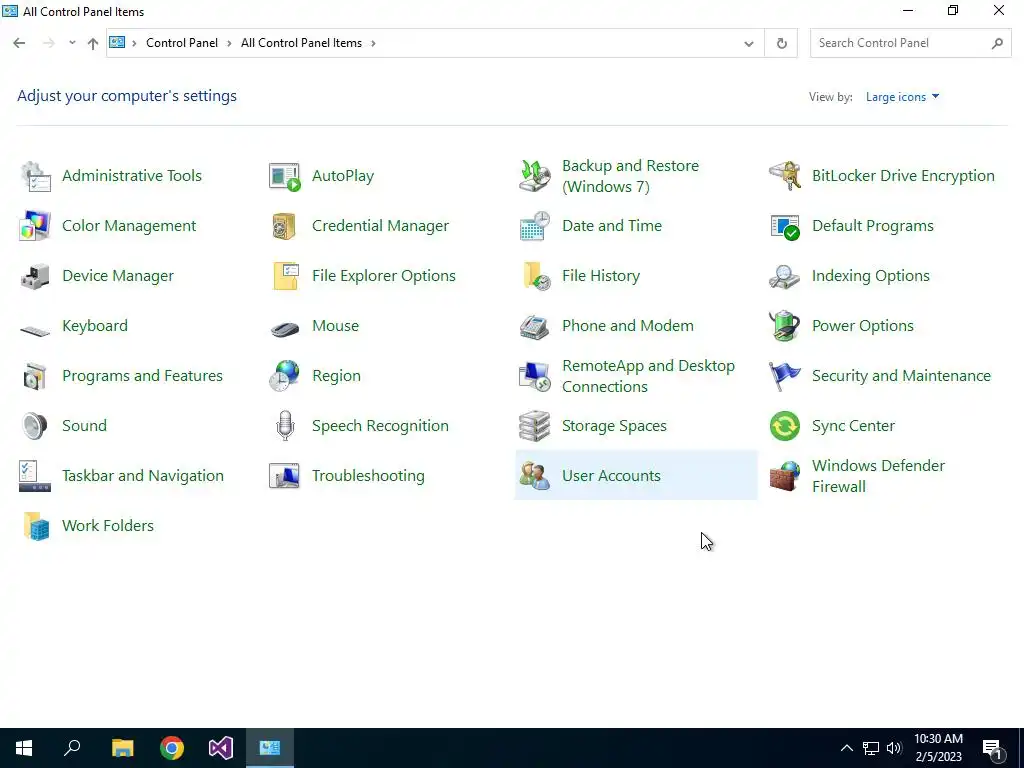Viewport: 1024px width, 768px height.
Task: Open the Mouse icon
Action: pos(285,328)
